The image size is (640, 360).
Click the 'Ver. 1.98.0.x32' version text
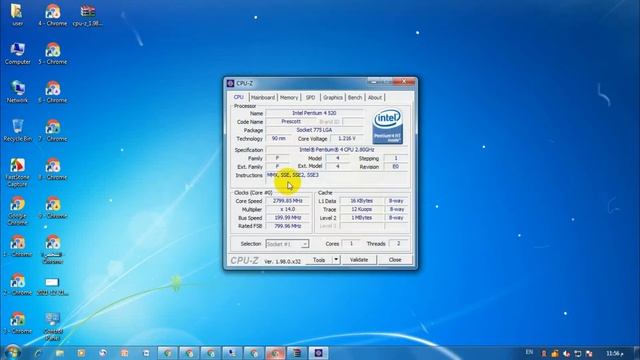pyautogui.click(x=282, y=262)
